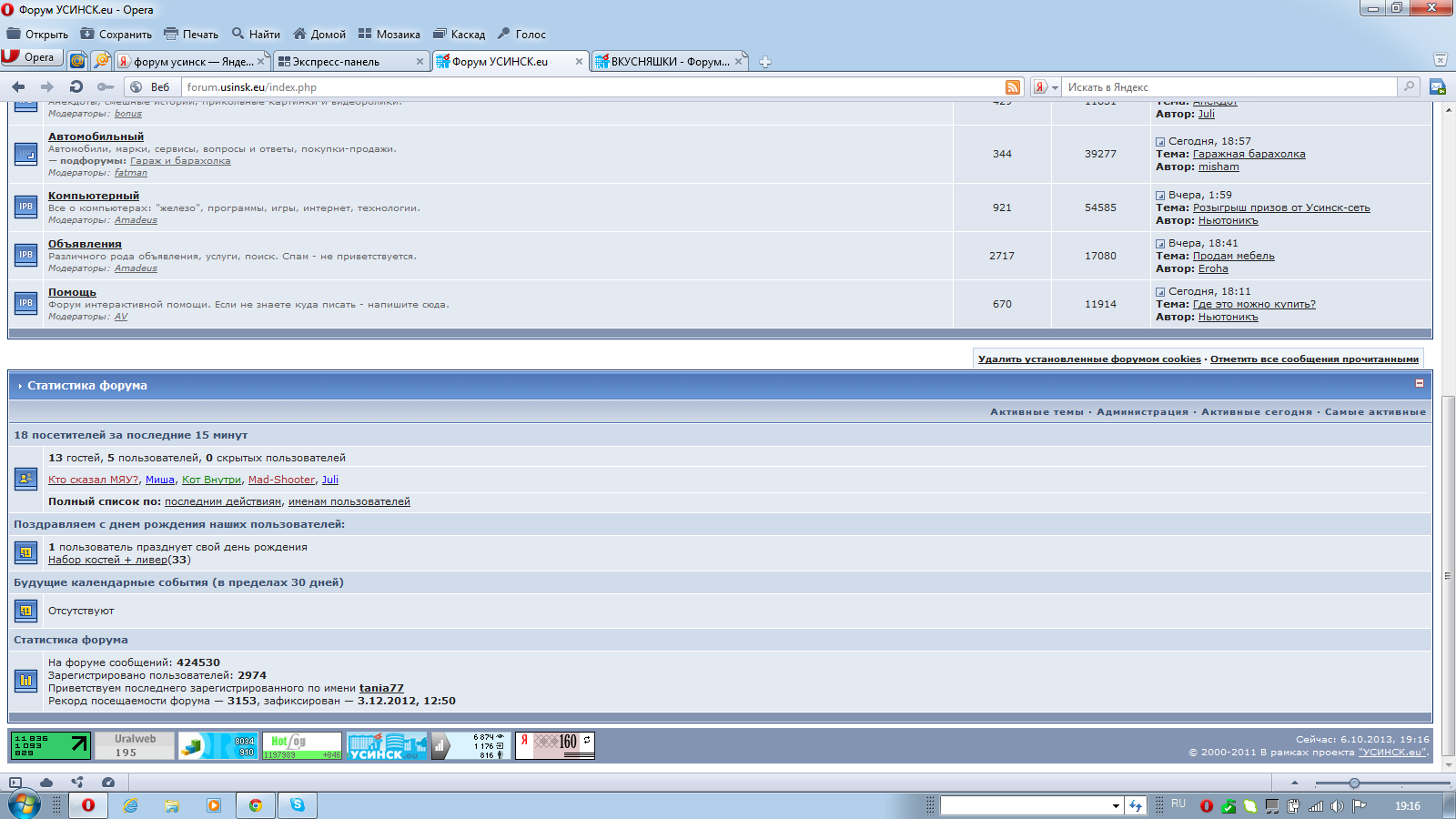1456x819 pixels.
Task: Expand the taskbar address dropdown arrow
Action: pos(1116,805)
